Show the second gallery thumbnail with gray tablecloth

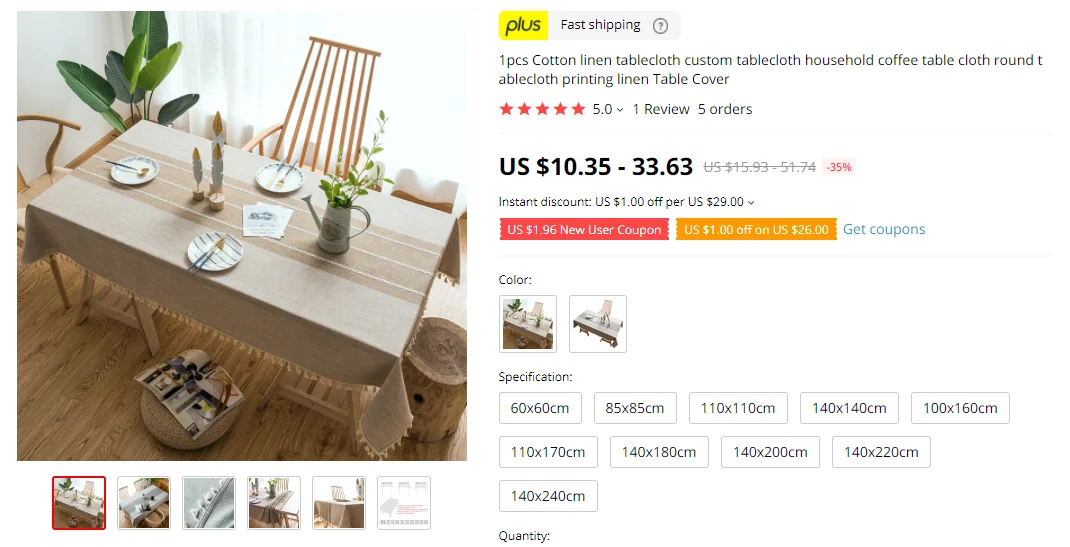click(143, 503)
